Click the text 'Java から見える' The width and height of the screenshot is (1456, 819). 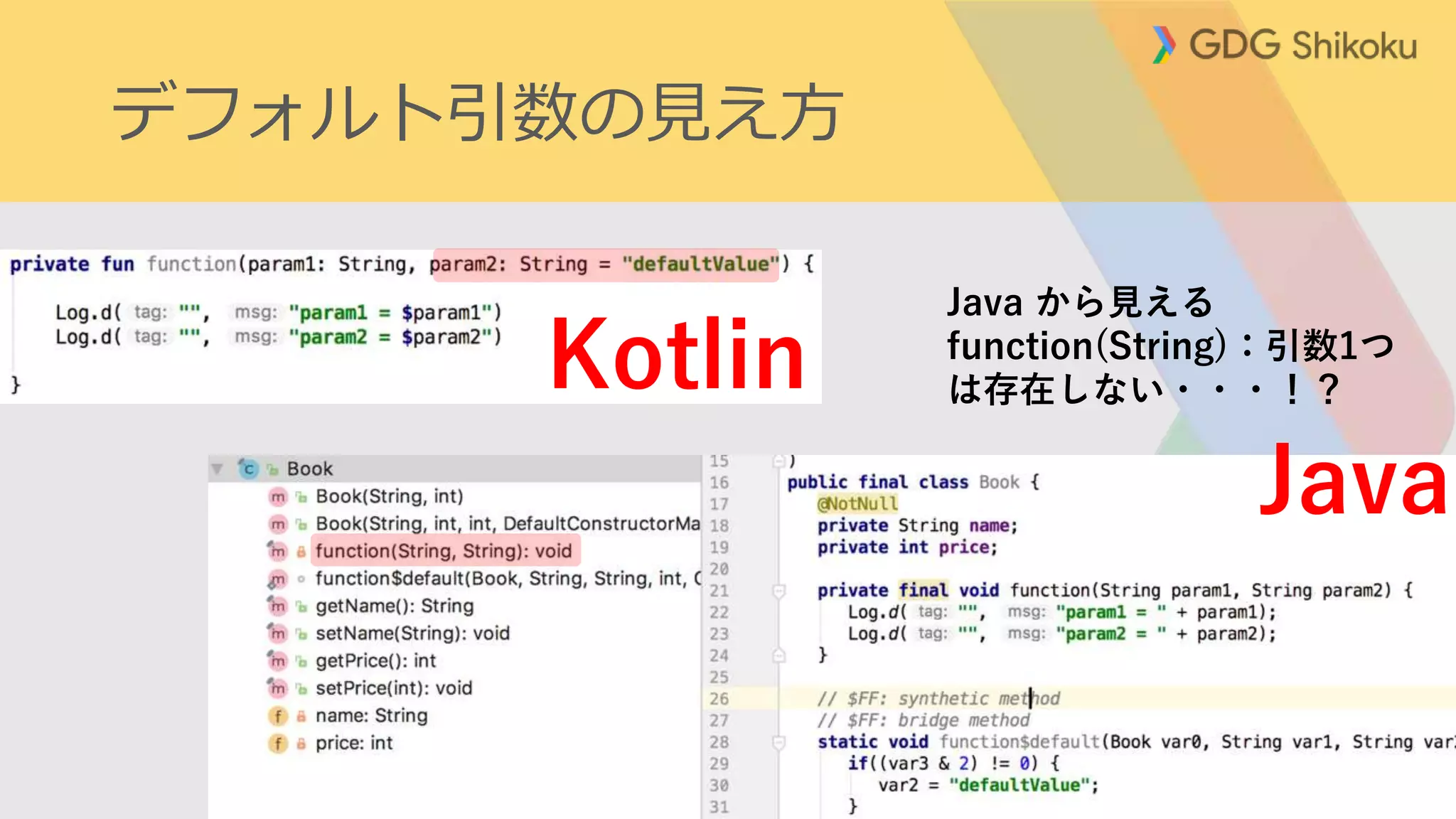pyautogui.click(x=1080, y=302)
